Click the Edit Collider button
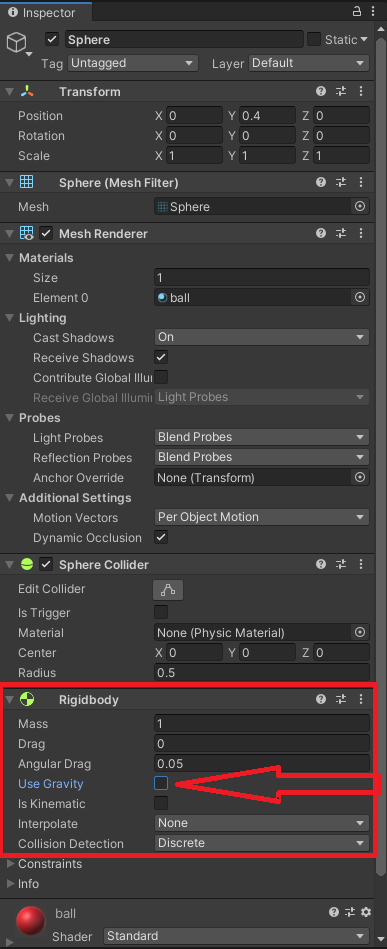The width and height of the screenshot is (387, 949). [168, 589]
